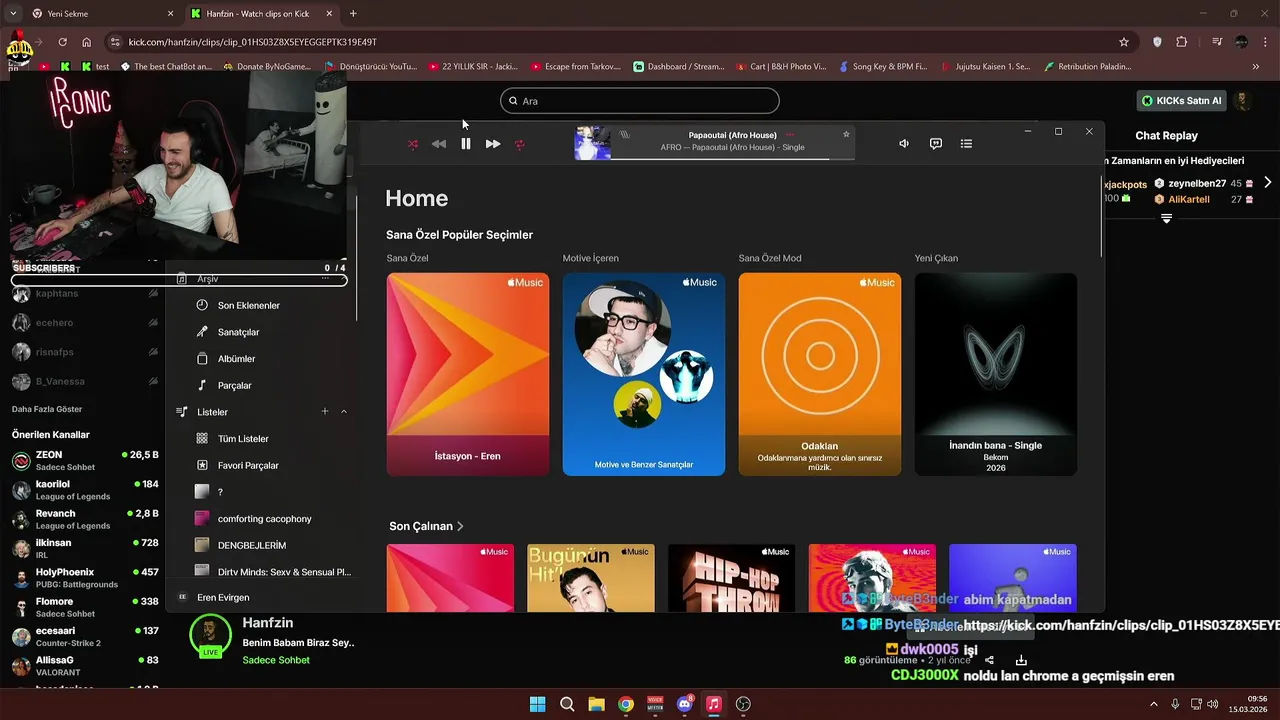The width and height of the screenshot is (1280, 720).
Task: Favorite the Papaoutai song with the star
Action: (846, 134)
